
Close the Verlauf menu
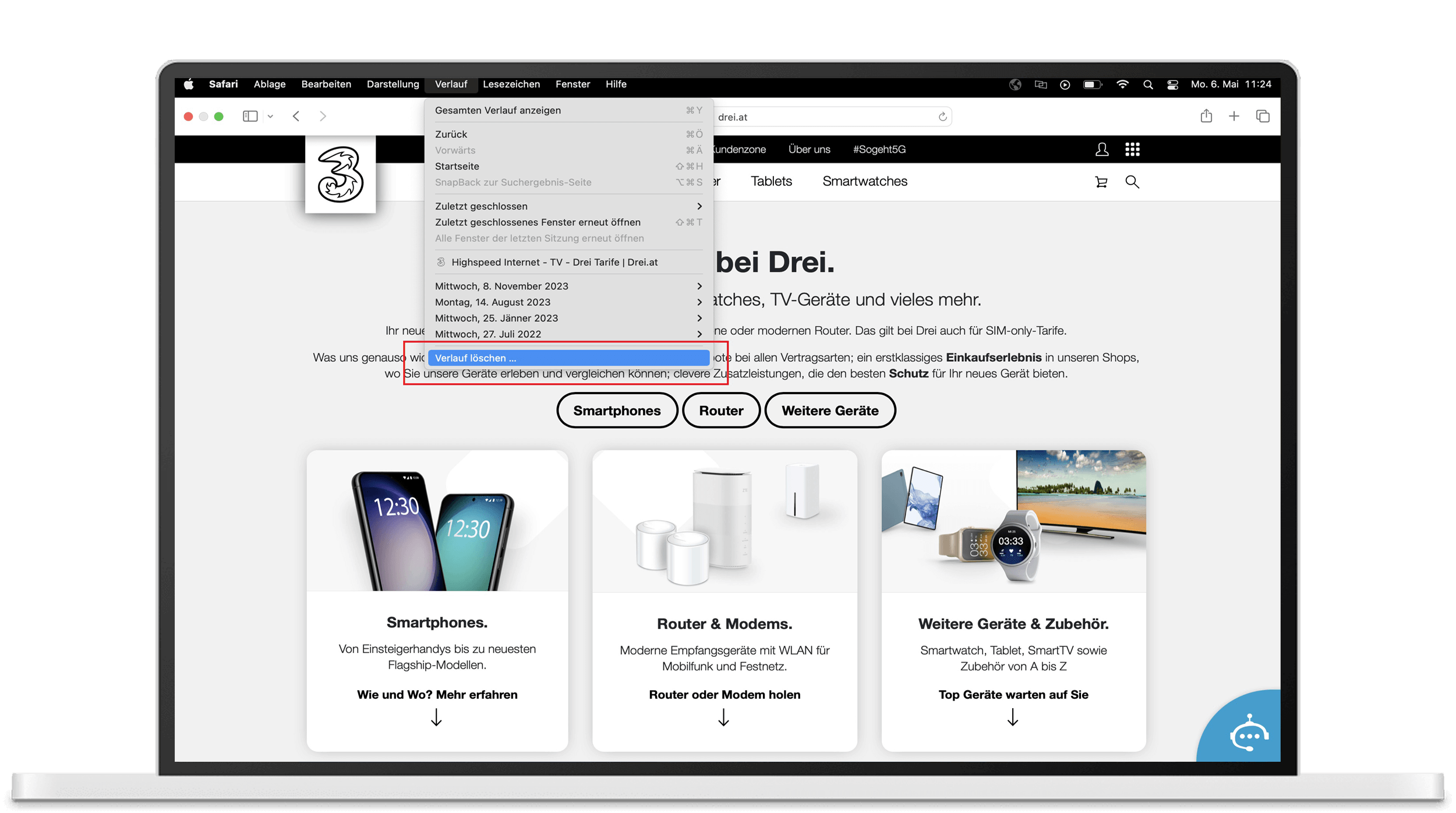tap(451, 84)
